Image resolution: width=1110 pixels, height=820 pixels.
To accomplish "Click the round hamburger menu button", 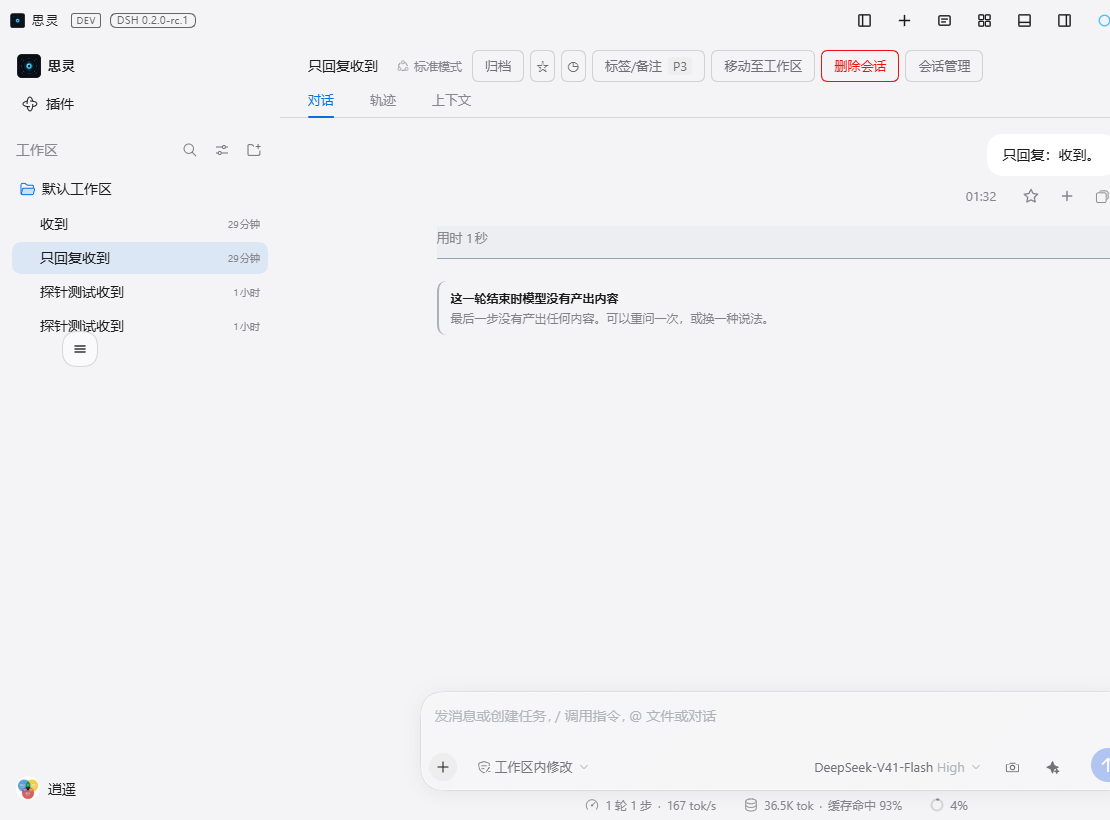I will click(x=80, y=349).
